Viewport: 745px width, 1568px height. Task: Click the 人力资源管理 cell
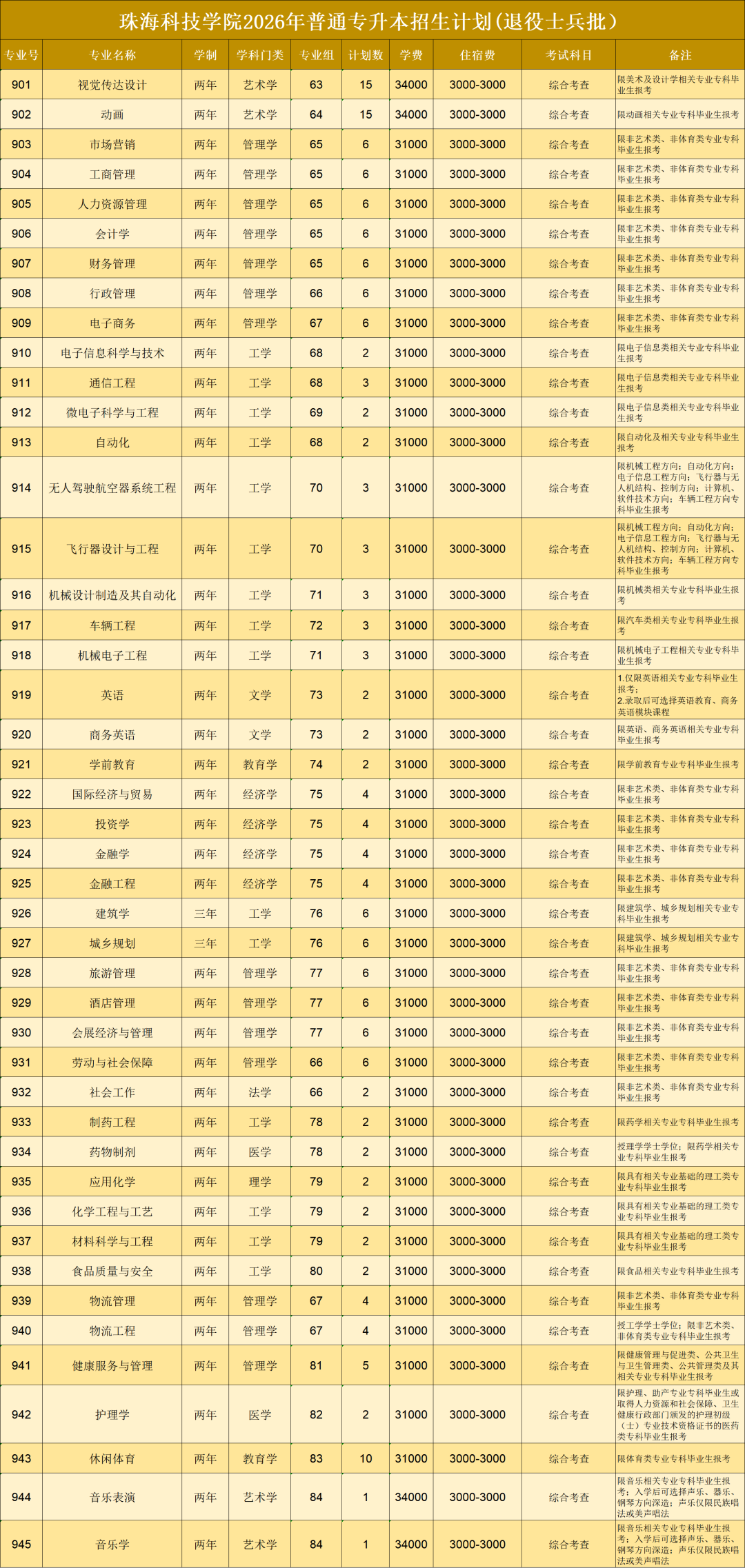(x=112, y=204)
